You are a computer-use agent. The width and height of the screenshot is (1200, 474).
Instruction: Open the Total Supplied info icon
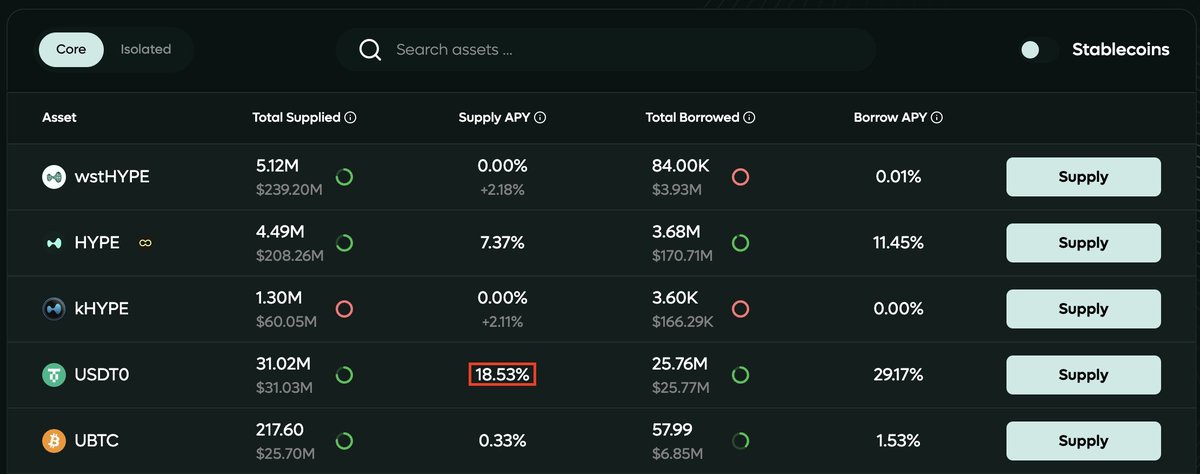(x=350, y=117)
